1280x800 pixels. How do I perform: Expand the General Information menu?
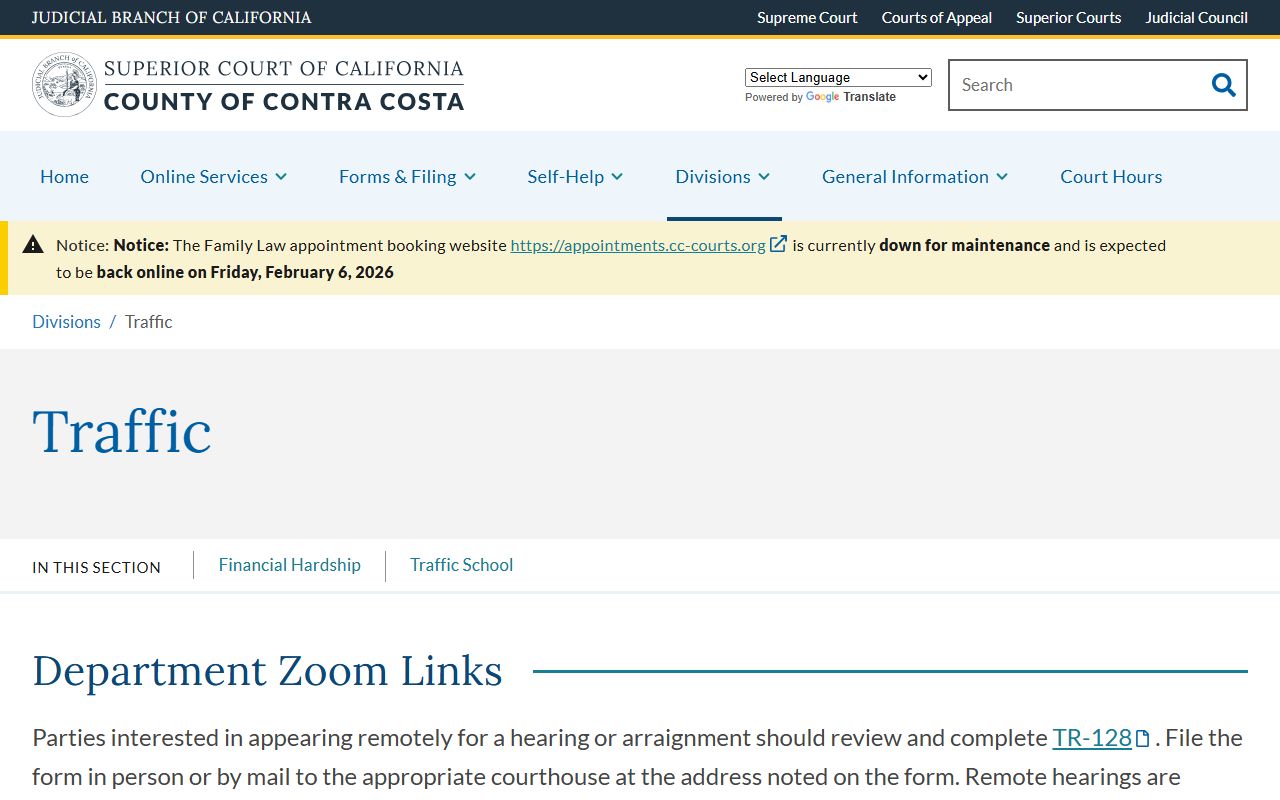pos(915,176)
